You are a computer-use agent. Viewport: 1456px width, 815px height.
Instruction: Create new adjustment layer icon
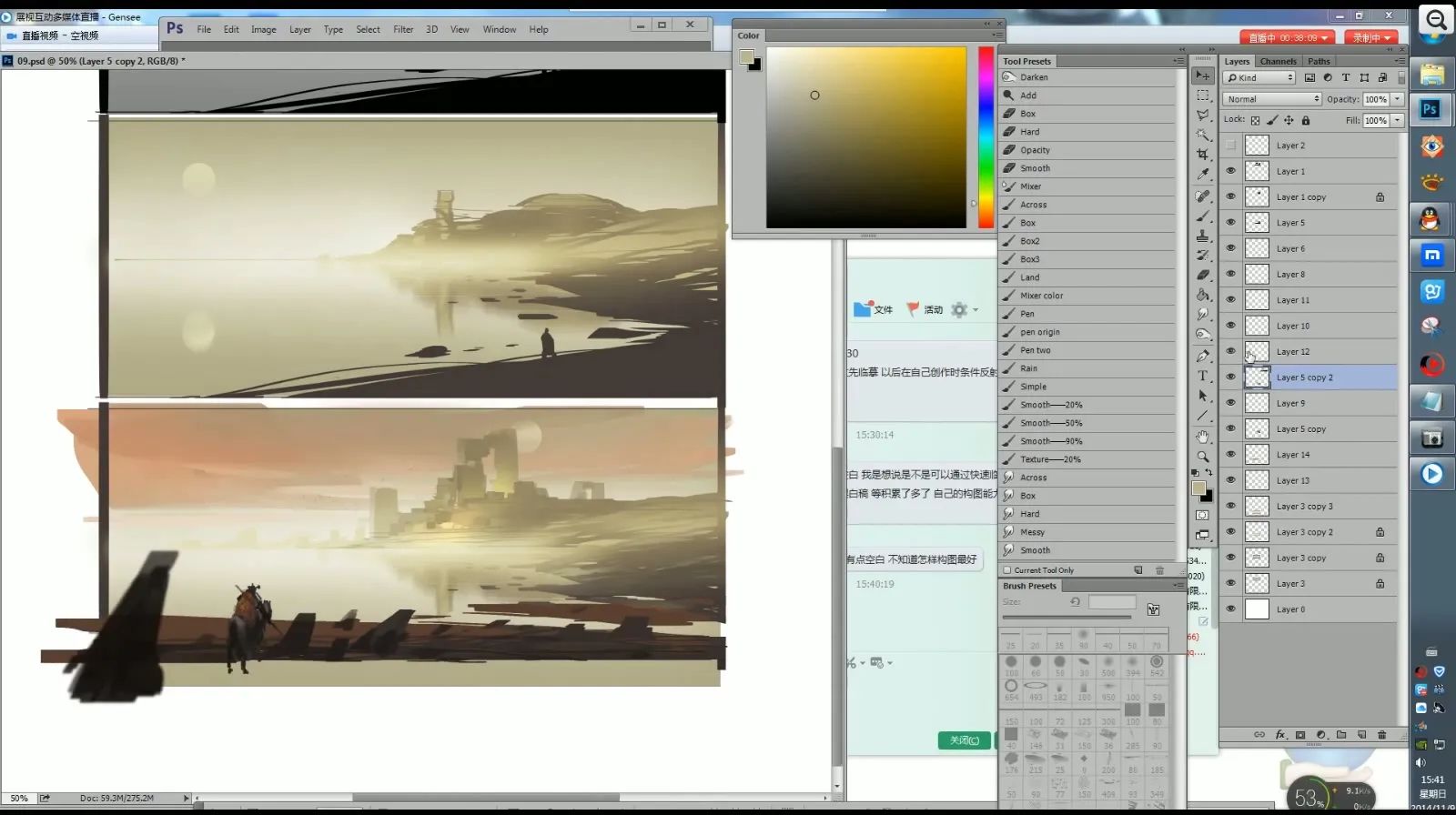1321,734
